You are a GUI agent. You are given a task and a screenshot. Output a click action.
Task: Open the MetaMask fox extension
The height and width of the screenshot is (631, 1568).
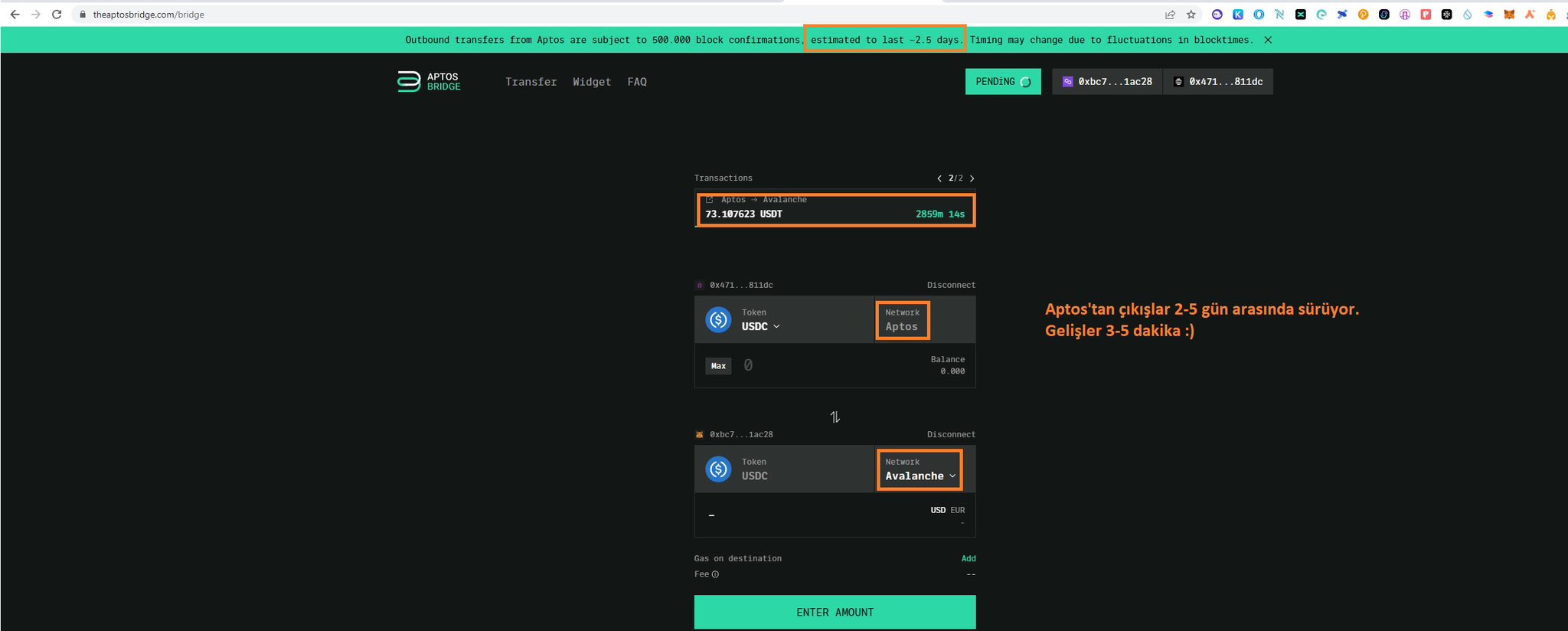pos(1509,15)
